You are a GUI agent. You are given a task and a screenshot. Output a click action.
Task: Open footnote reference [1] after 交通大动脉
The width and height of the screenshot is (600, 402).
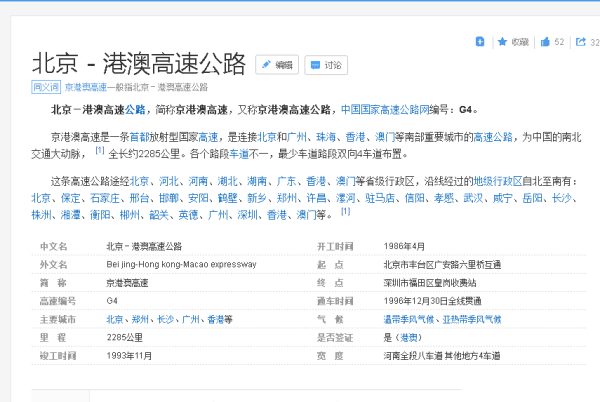(x=99, y=151)
